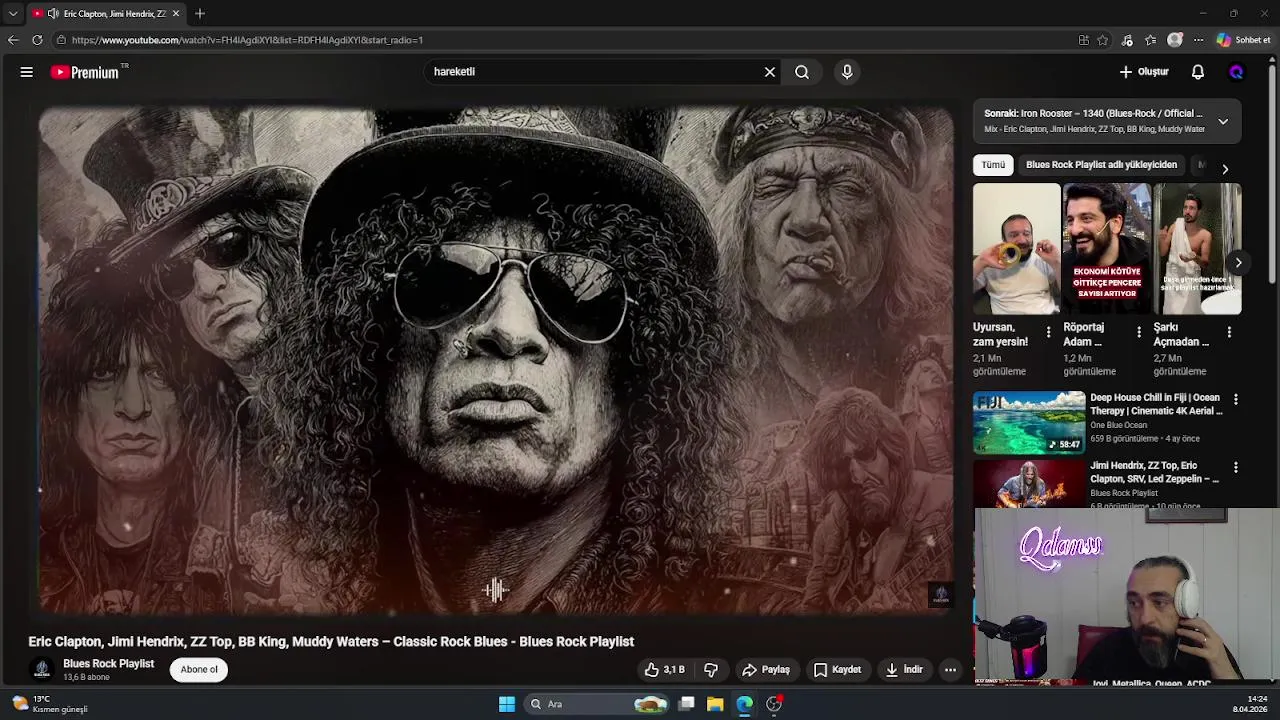
Task: Switch to Edge in the taskbar
Action: point(745,704)
